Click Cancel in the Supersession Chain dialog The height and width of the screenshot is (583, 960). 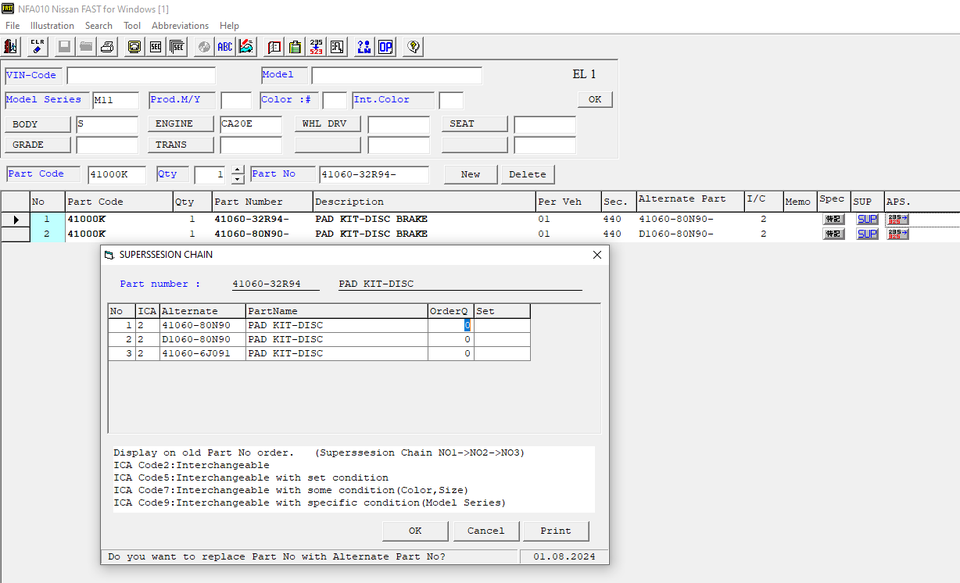pos(485,530)
